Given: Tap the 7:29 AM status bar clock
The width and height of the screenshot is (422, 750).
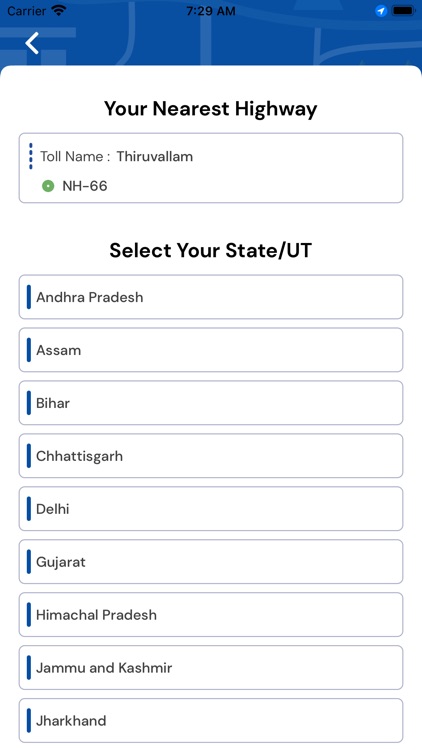Looking at the screenshot, I should tap(211, 11).
